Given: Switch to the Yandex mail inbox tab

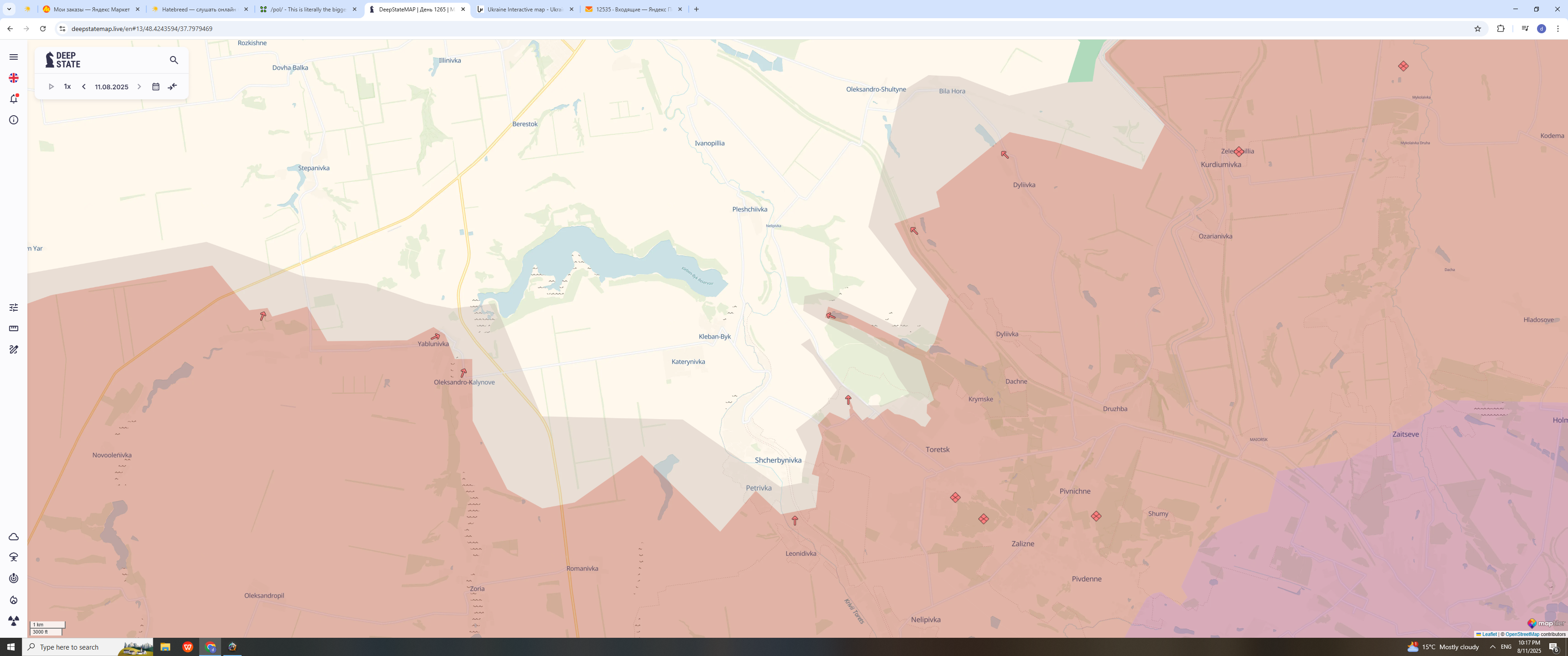Looking at the screenshot, I should pos(634,9).
